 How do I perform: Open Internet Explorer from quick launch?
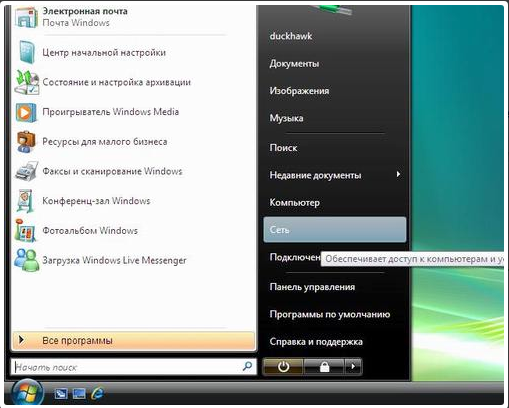pos(97,394)
